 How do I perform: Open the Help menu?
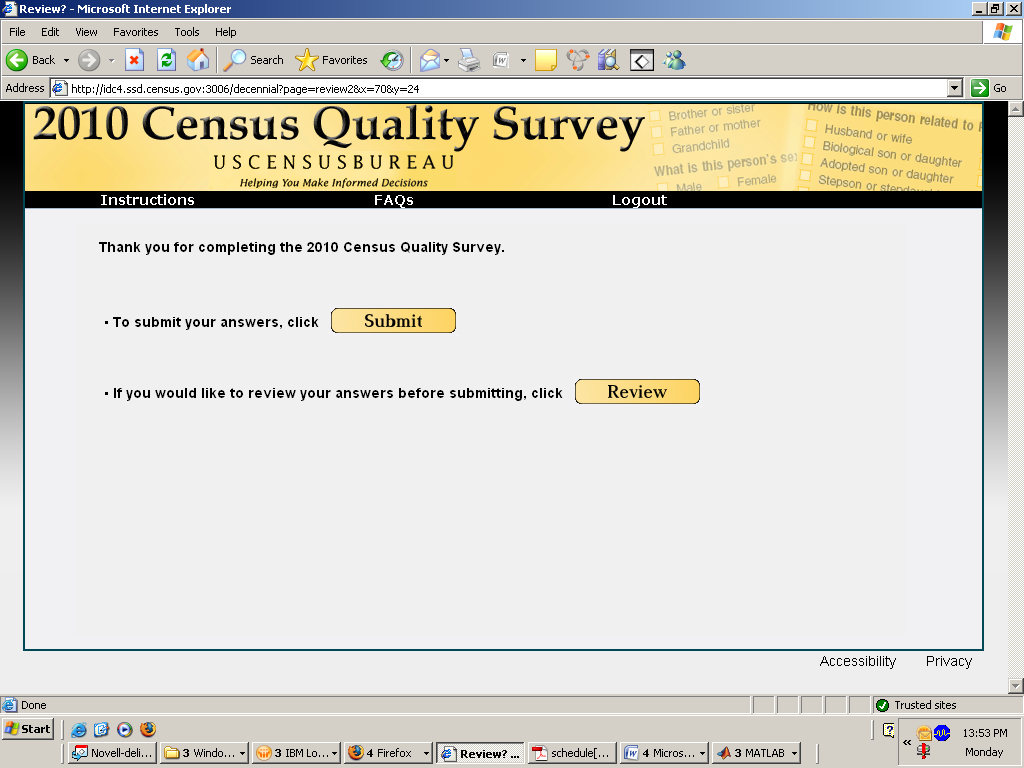[x=225, y=32]
